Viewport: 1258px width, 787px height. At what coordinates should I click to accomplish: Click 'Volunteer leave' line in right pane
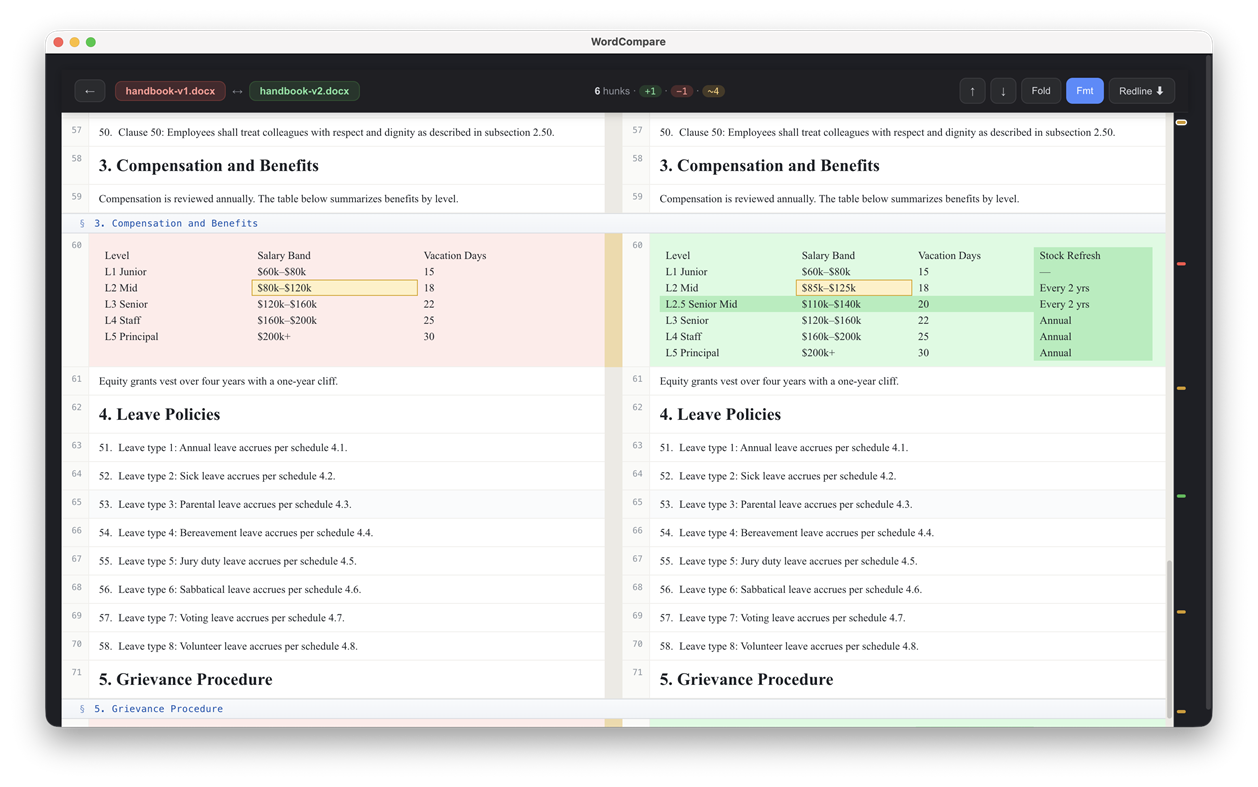(x=788, y=646)
